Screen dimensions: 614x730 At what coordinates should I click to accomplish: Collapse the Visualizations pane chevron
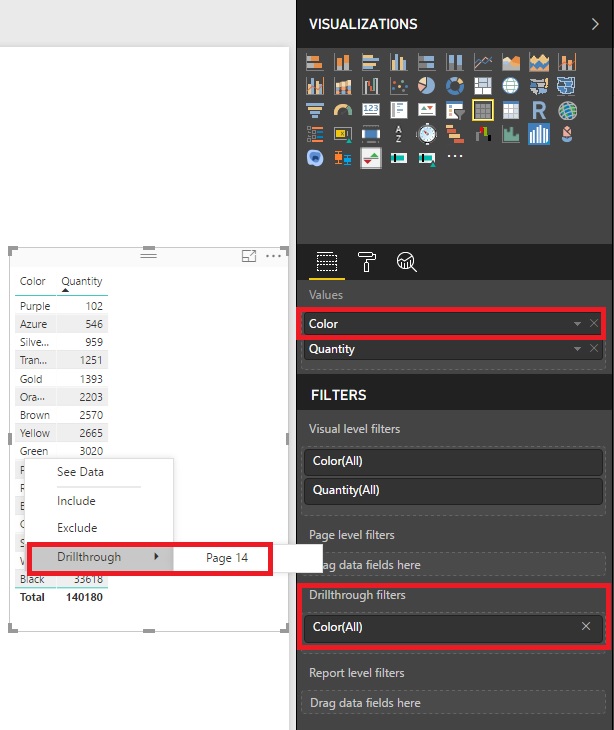pos(595,24)
